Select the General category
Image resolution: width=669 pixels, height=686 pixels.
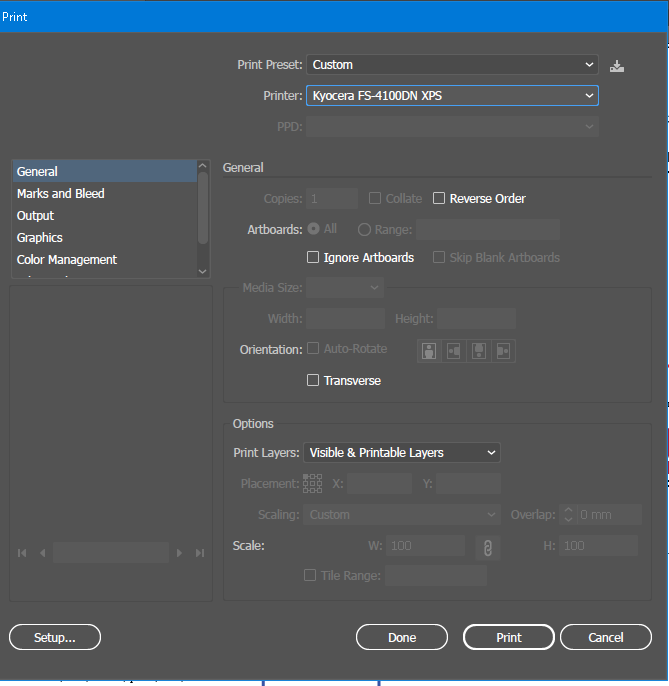tap(105, 172)
